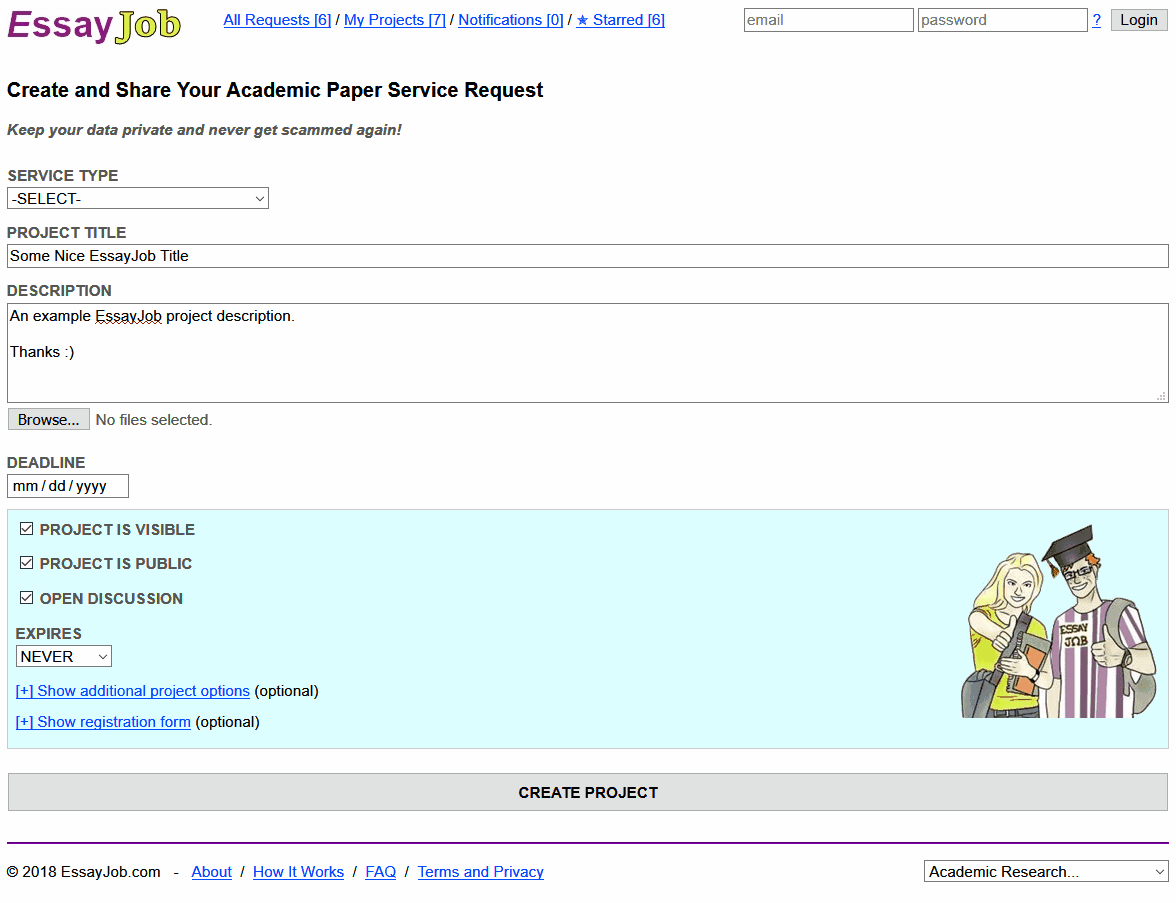Open the All Requests page
Image resolution: width=1176 pixels, height=903 pixels.
277,20
